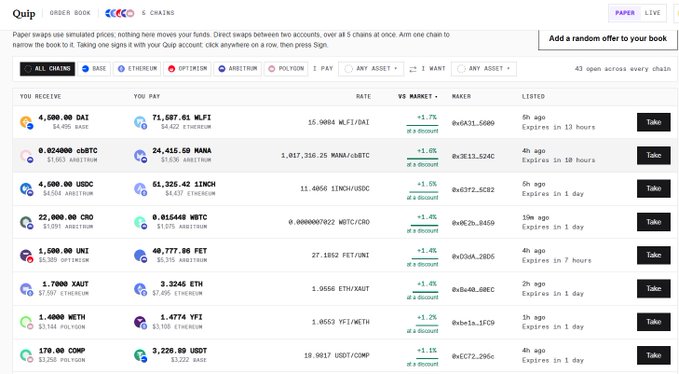Arm the ETHEREUM chain filter

(137, 69)
